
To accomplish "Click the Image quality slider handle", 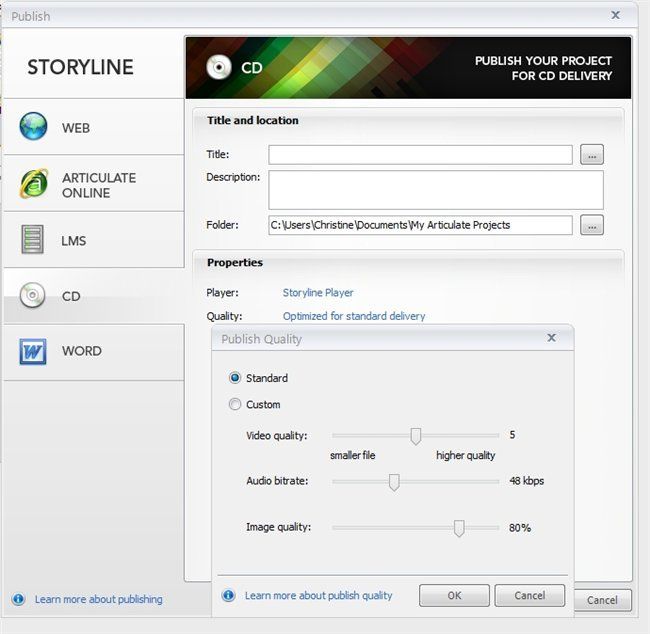I will (458, 528).
